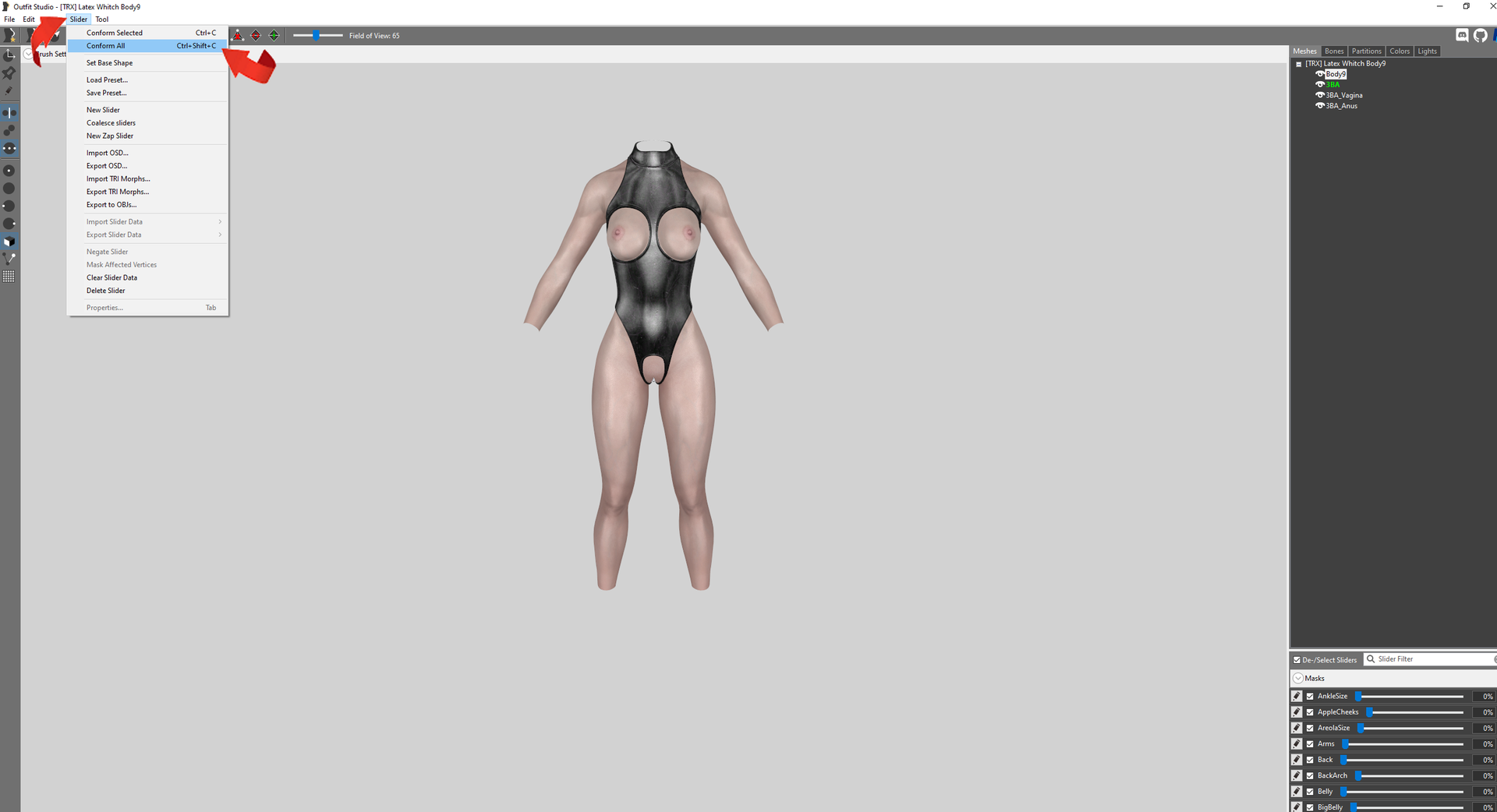Choose the circle with right notch icon
This screenshot has width=1497, height=812.
(9, 224)
